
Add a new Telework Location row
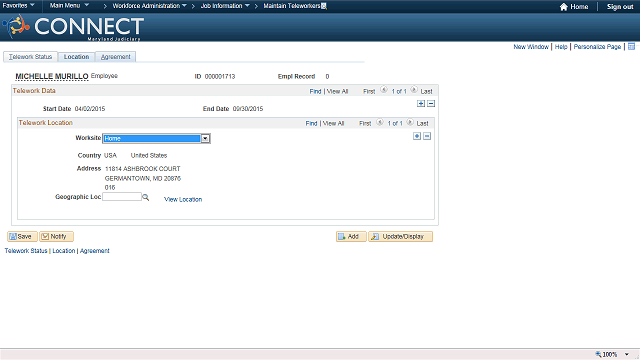coord(417,136)
